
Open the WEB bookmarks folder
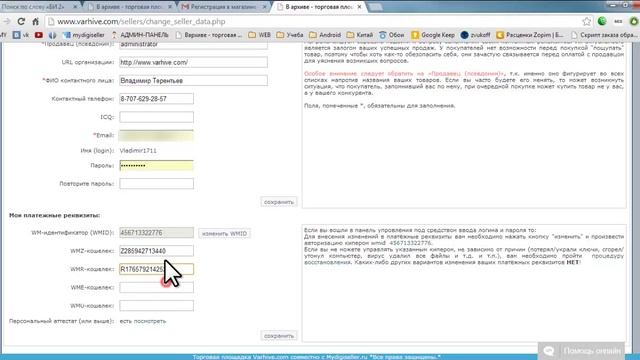tap(260, 35)
